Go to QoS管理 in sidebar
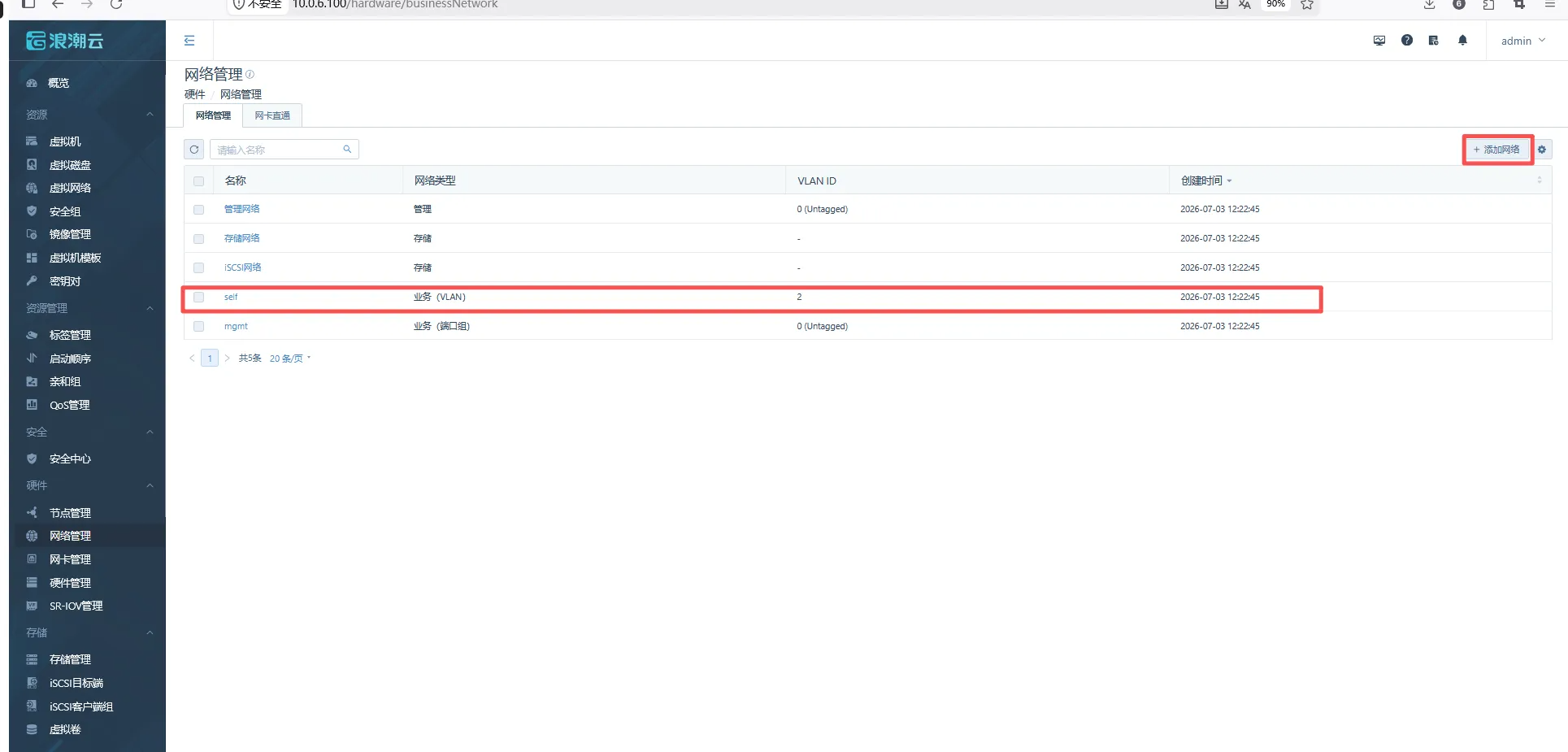 tap(69, 405)
